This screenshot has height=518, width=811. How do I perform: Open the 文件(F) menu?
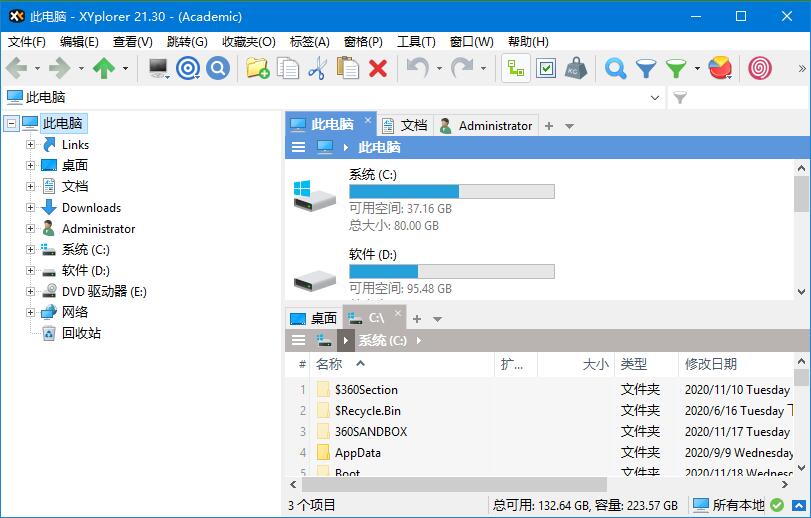click(x=26, y=41)
